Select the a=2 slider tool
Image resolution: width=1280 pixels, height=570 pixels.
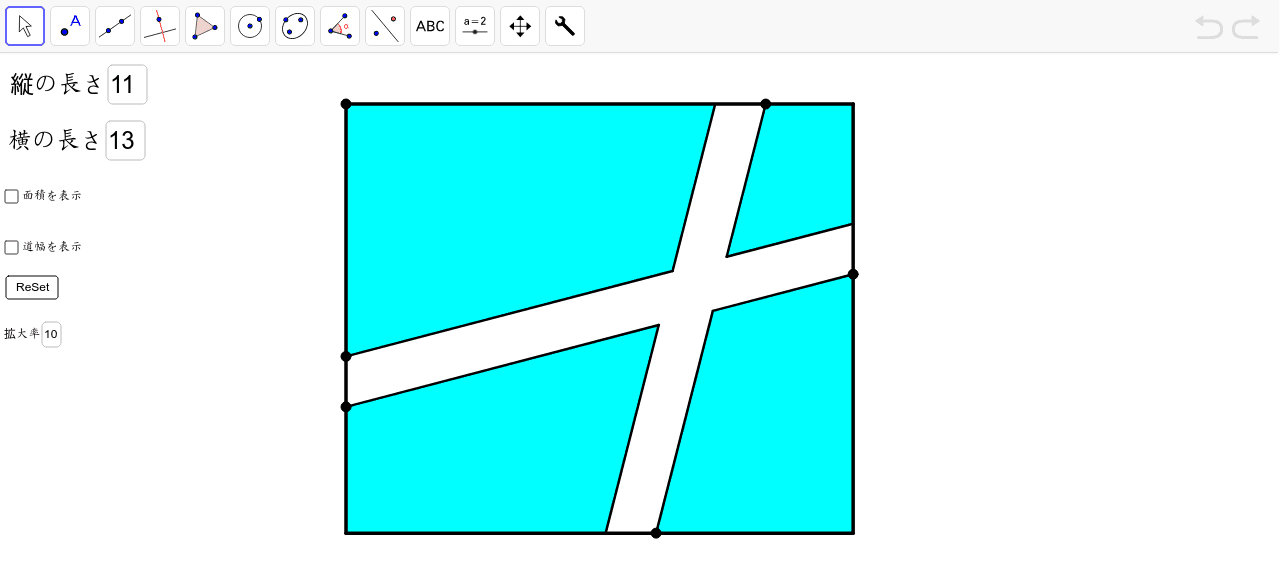click(x=475, y=26)
